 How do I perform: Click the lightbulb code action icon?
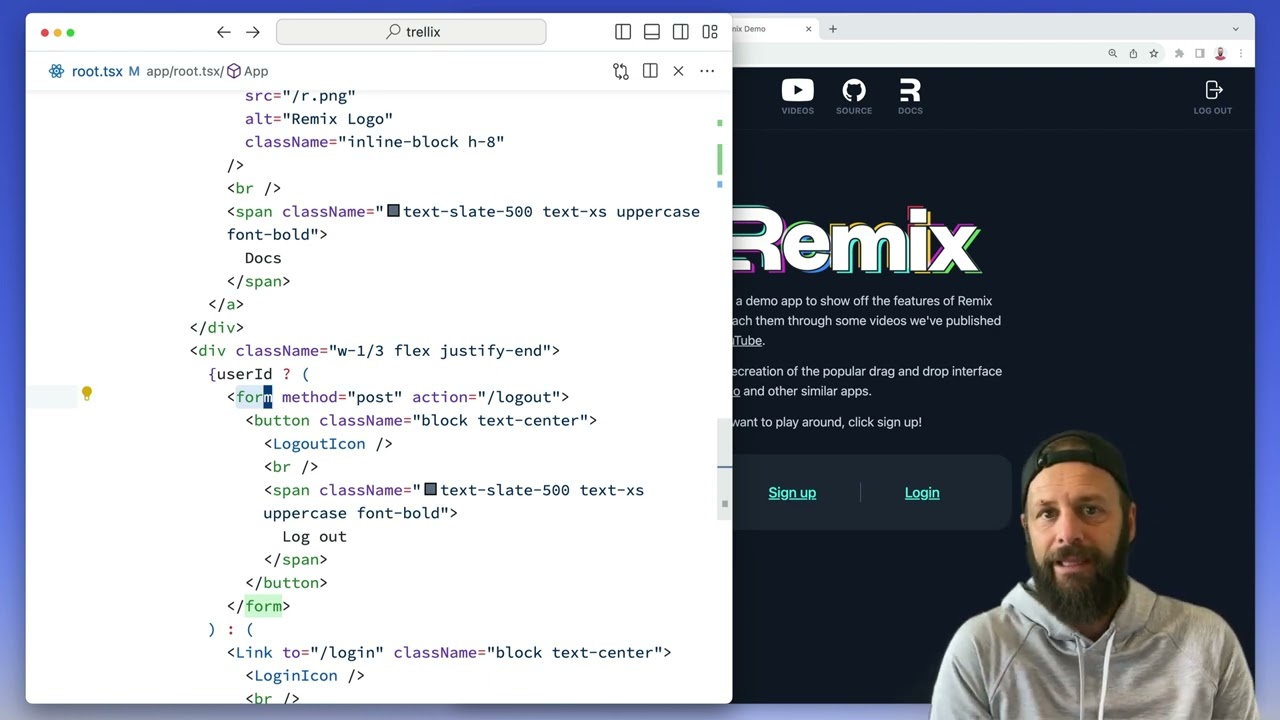87,394
